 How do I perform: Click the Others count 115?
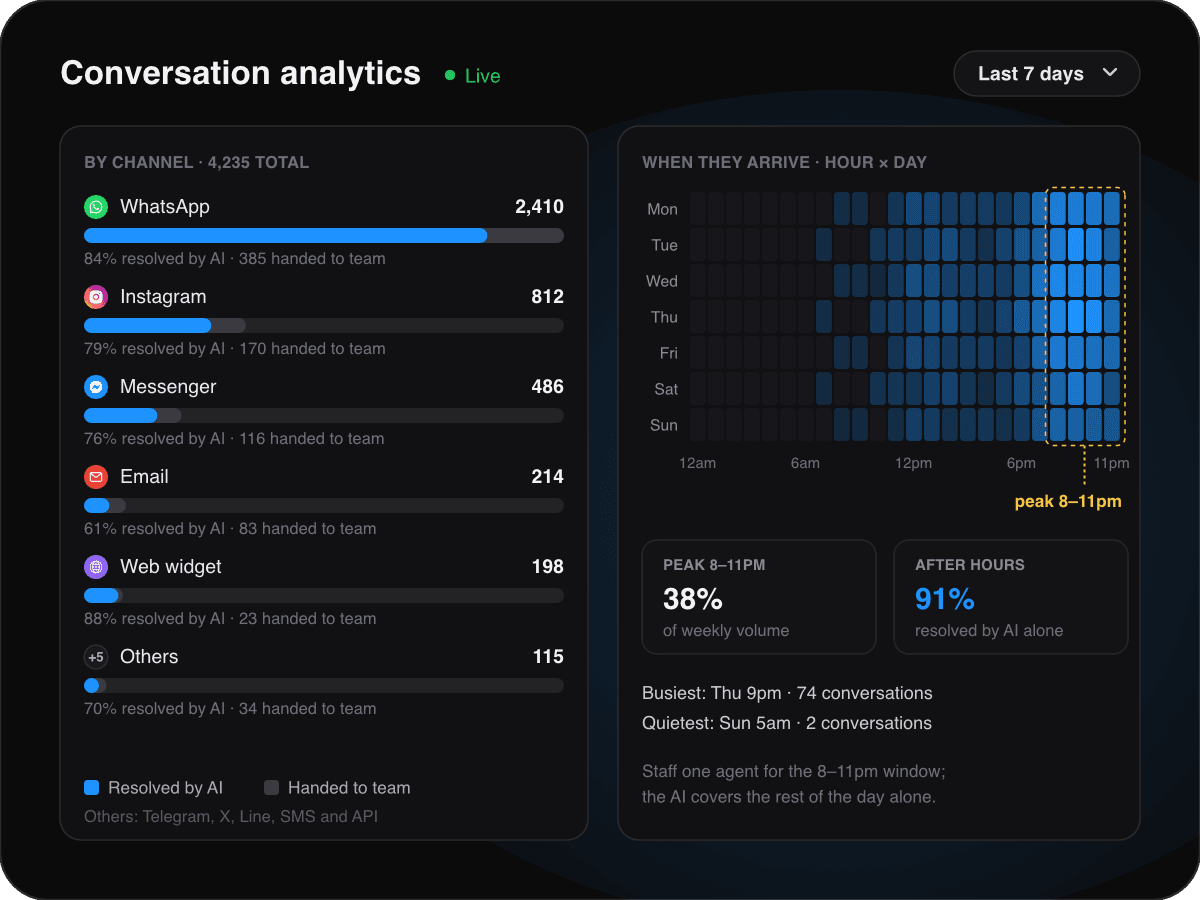[x=549, y=657]
